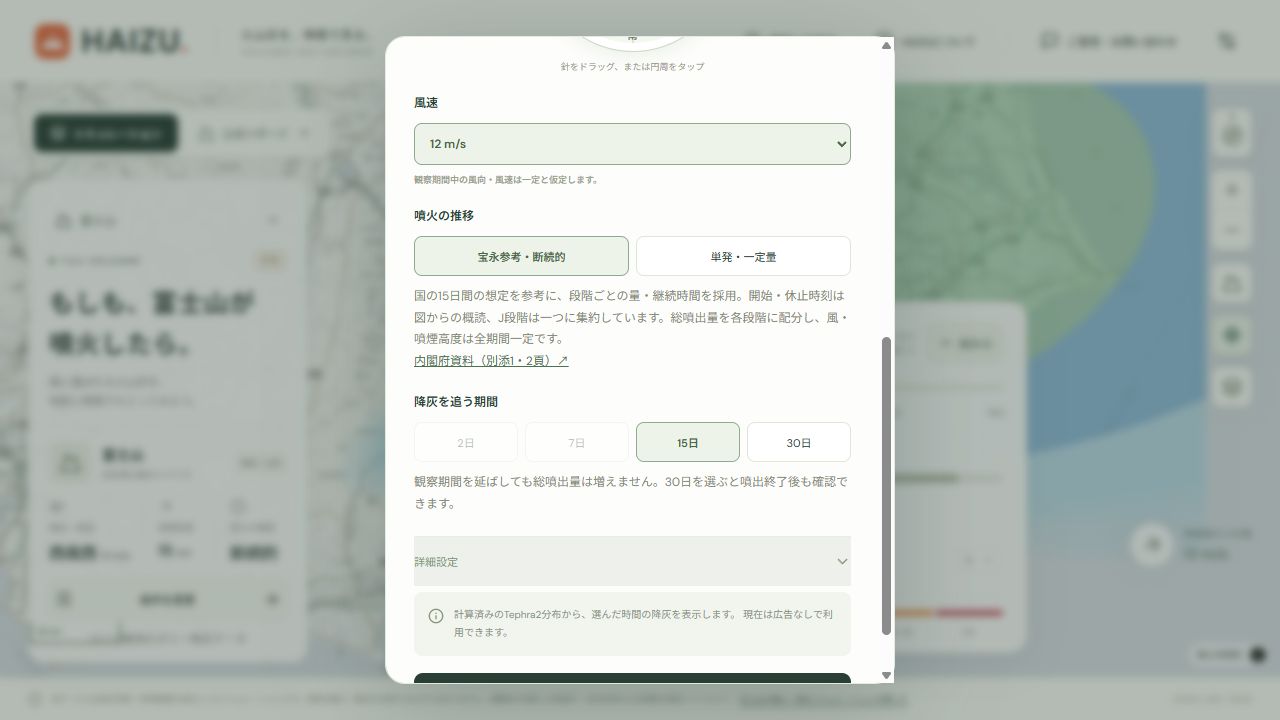Click the 風速 label

coord(426,103)
